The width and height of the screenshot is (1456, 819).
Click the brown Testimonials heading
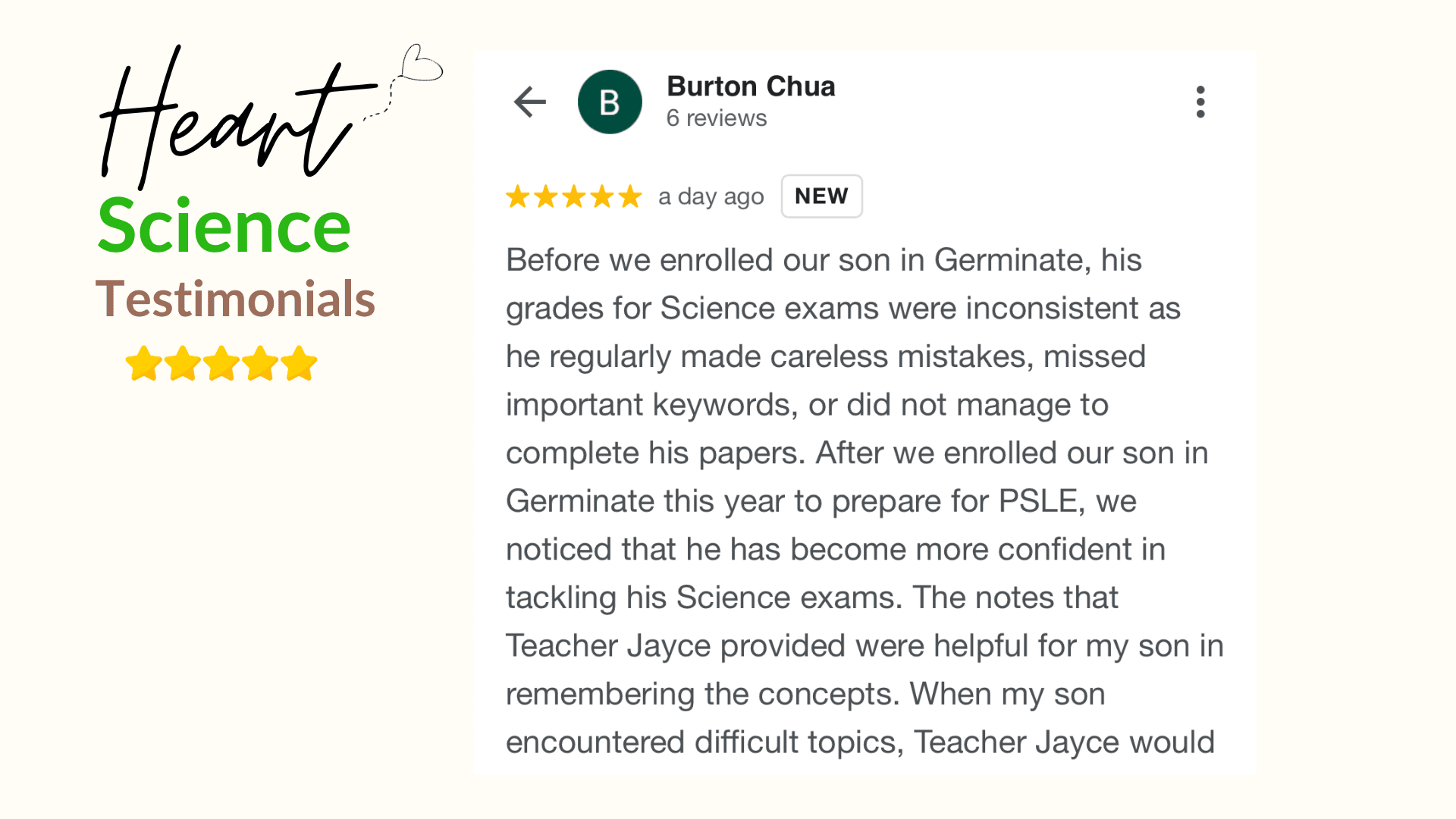235,299
